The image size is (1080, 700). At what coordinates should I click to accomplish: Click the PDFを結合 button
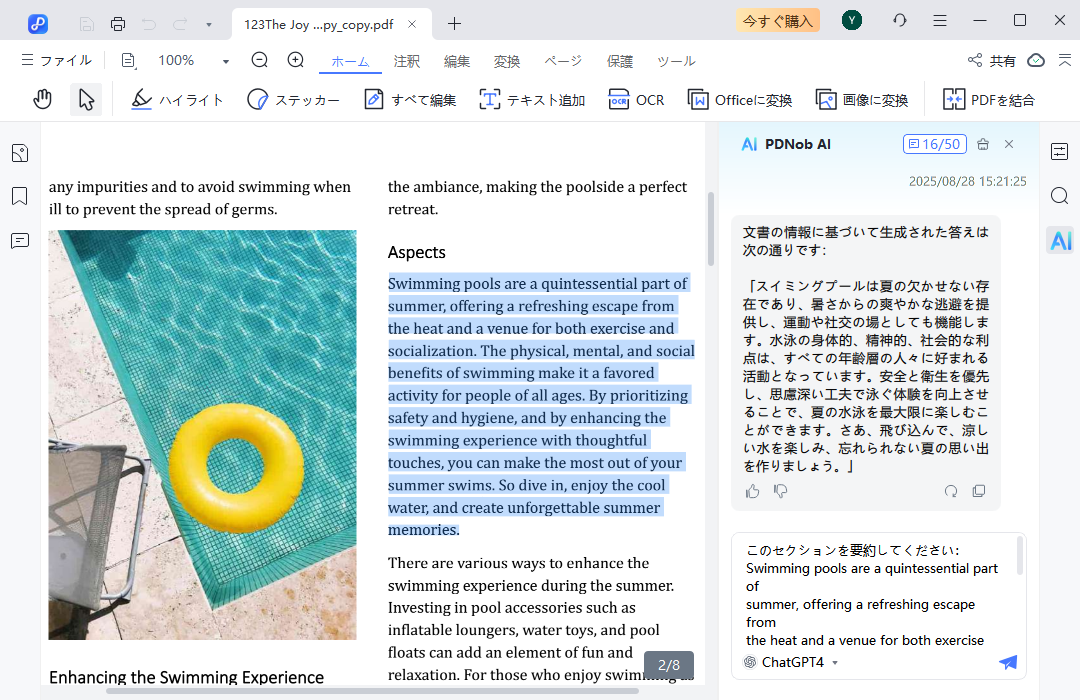coord(989,100)
